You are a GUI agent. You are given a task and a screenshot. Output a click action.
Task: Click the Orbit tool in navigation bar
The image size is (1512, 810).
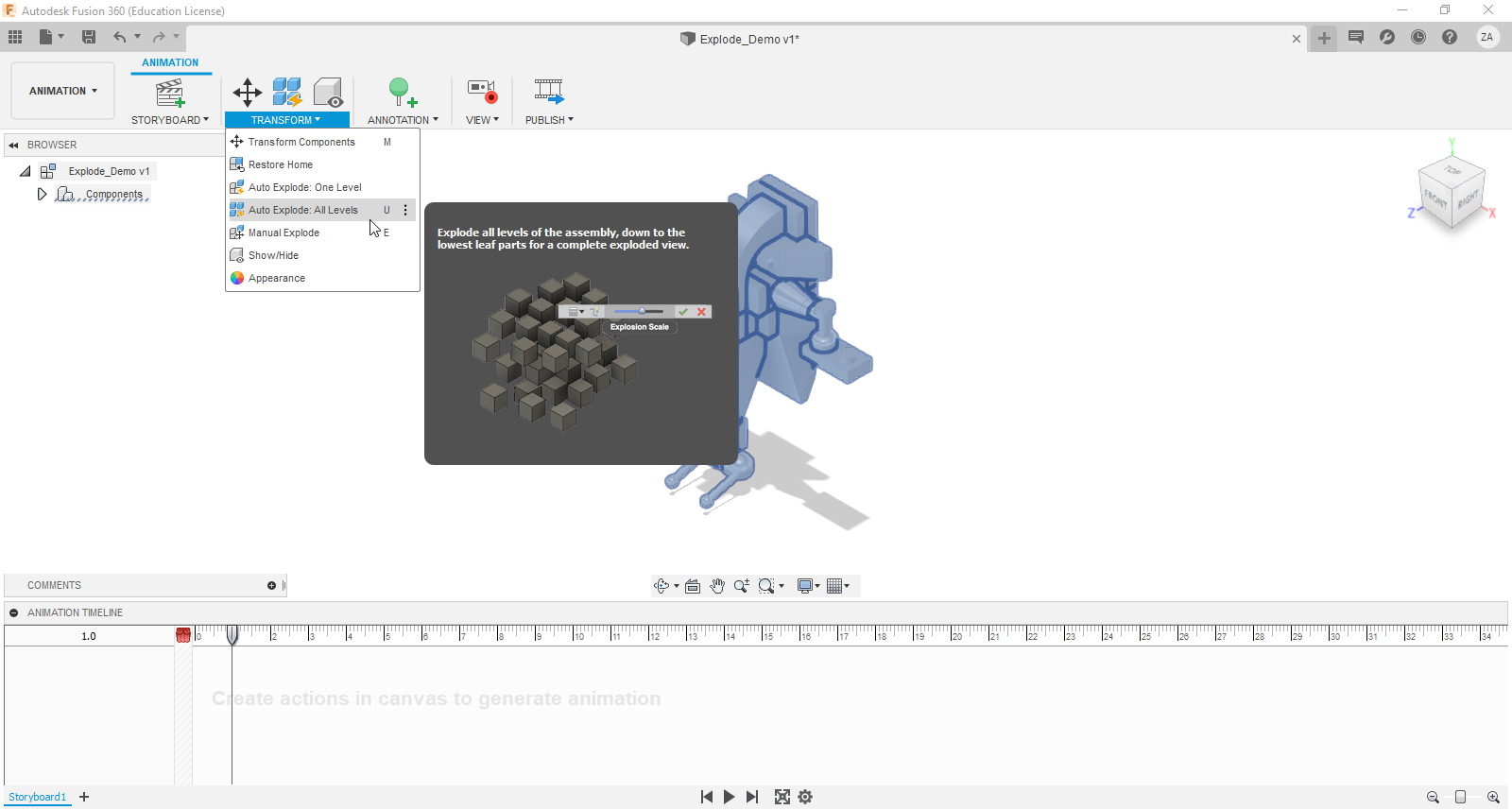pos(661,586)
